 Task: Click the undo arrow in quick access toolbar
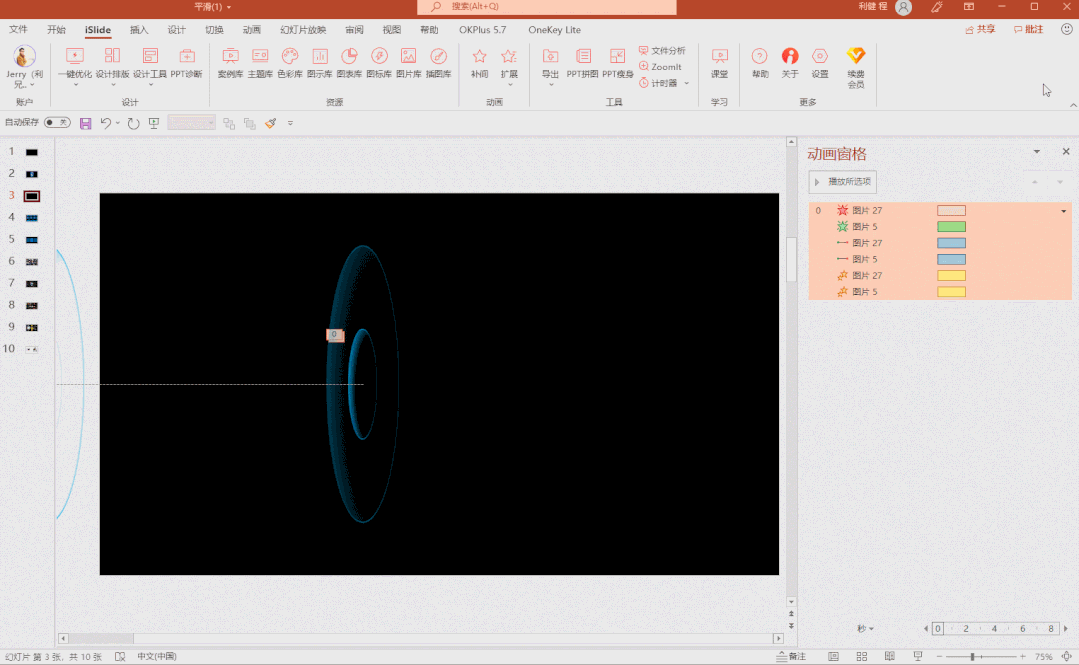pos(105,123)
